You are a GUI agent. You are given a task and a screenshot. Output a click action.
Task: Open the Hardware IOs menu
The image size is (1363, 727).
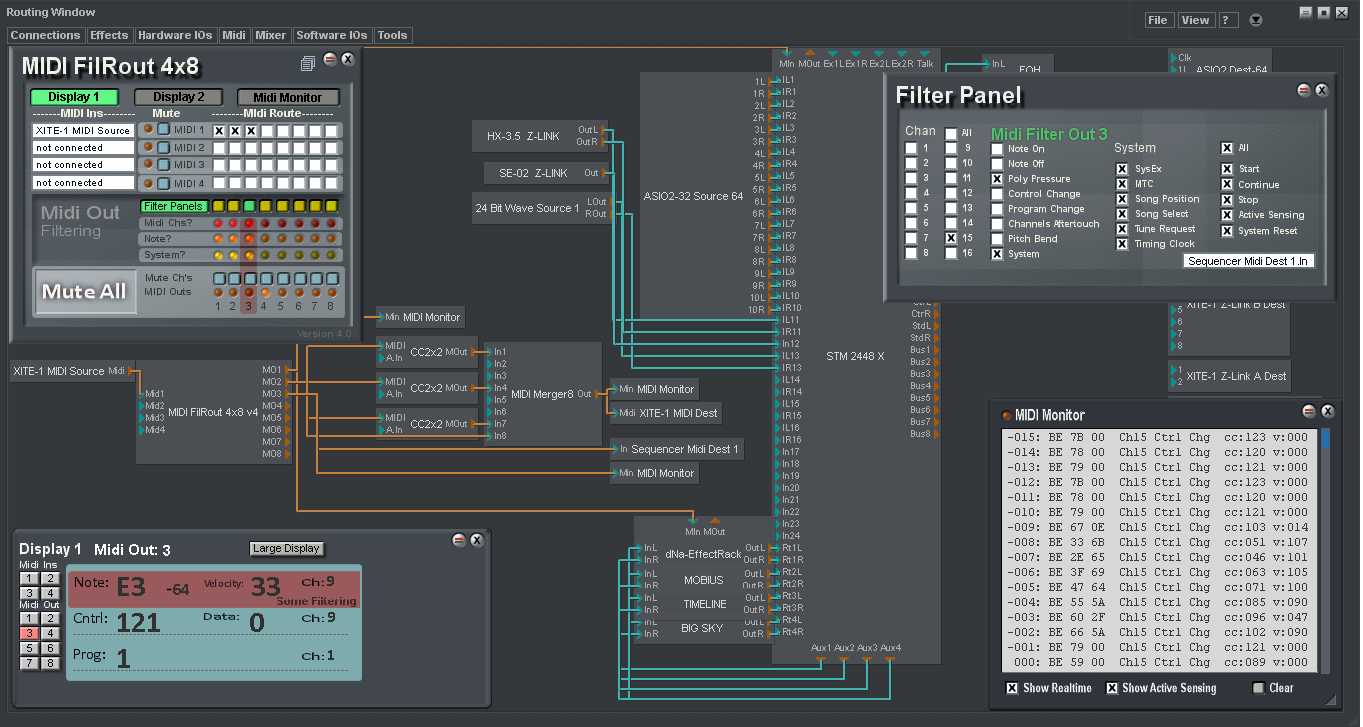coord(175,35)
